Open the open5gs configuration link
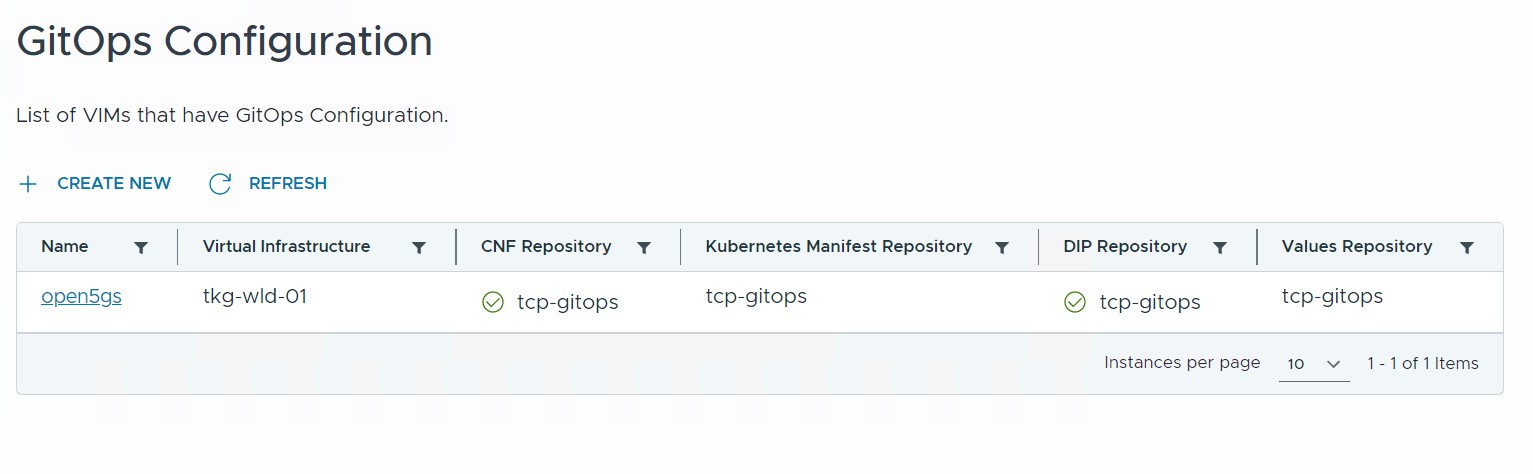The height and width of the screenshot is (474, 1533). pos(81,297)
